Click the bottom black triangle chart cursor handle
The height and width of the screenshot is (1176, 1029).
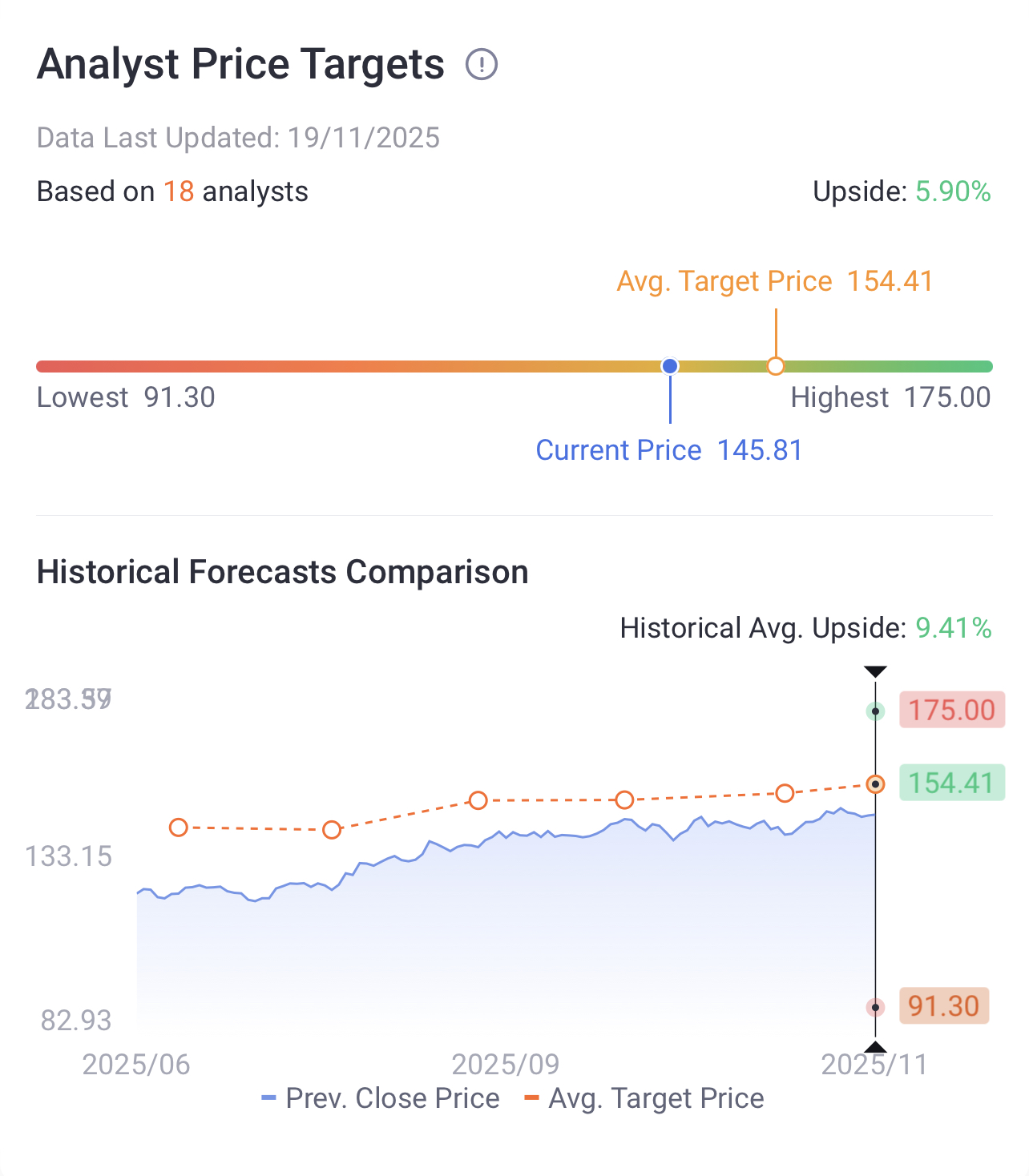(875, 1047)
